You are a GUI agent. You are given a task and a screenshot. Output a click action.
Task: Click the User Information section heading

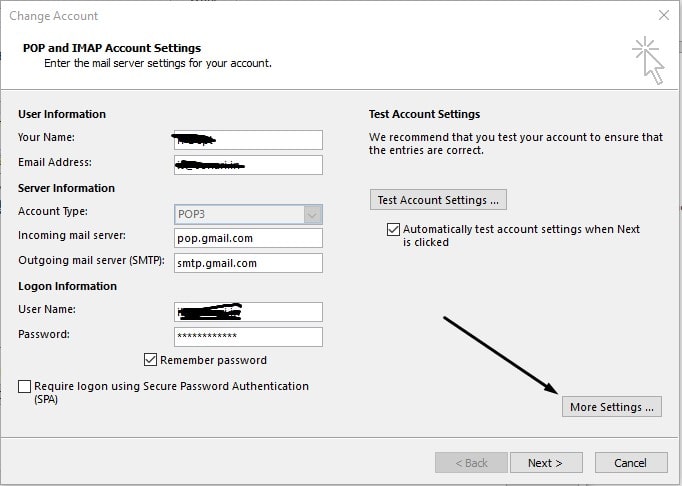pos(62,114)
